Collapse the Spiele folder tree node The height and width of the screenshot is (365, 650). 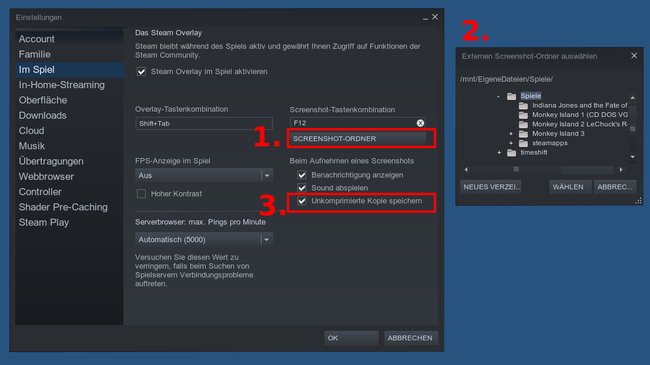pyautogui.click(x=499, y=96)
